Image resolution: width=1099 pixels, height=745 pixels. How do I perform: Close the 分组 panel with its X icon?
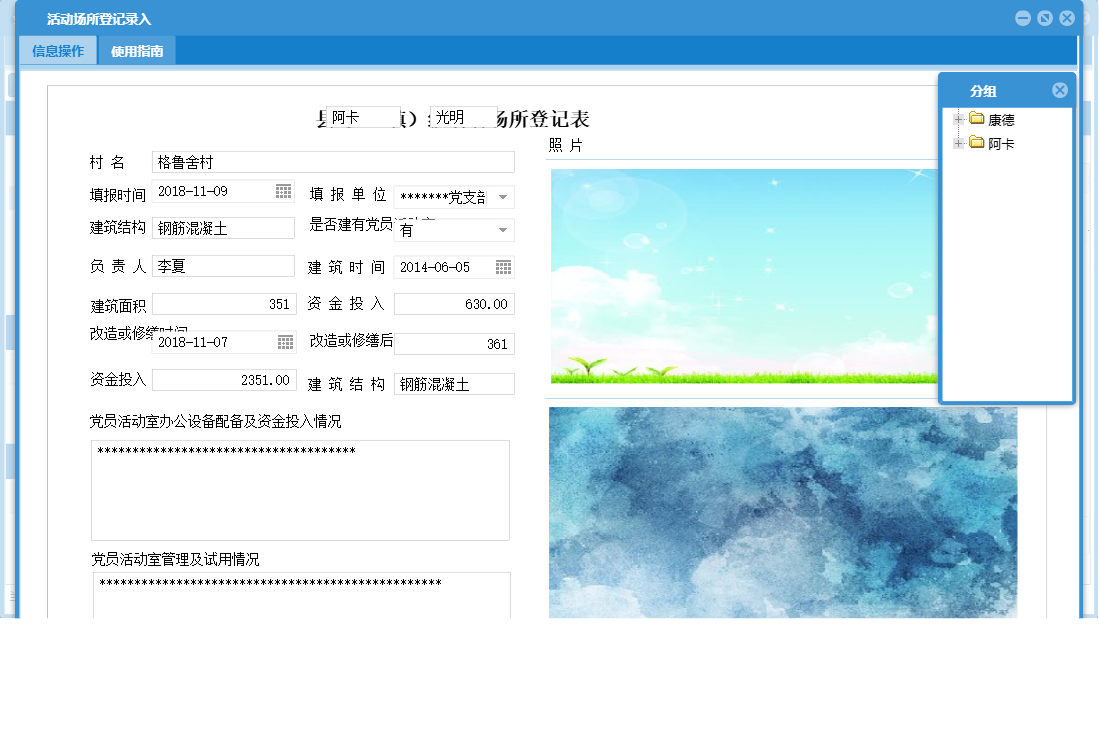pyautogui.click(x=1059, y=89)
